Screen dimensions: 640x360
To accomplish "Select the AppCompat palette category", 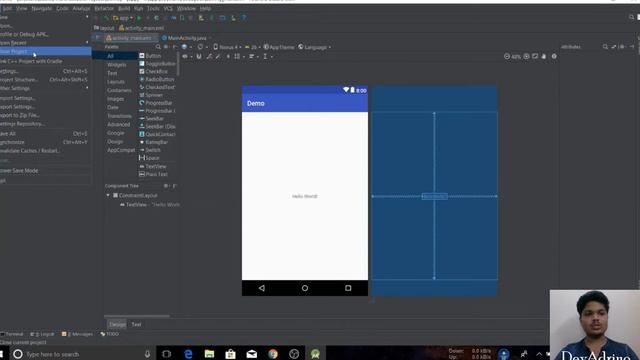I will [x=121, y=150].
